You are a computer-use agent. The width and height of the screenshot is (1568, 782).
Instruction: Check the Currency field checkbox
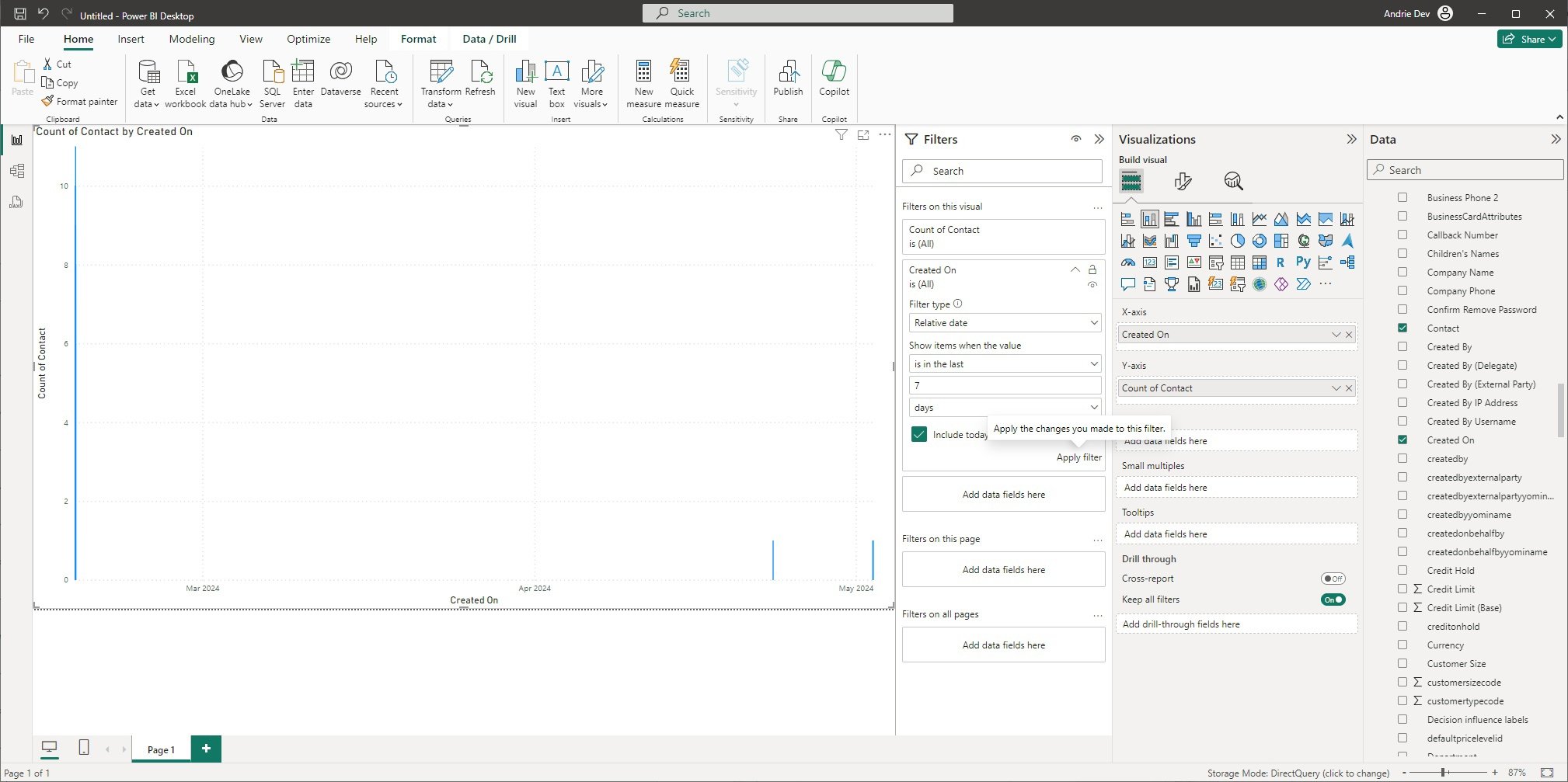click(x=1402, y=645)
